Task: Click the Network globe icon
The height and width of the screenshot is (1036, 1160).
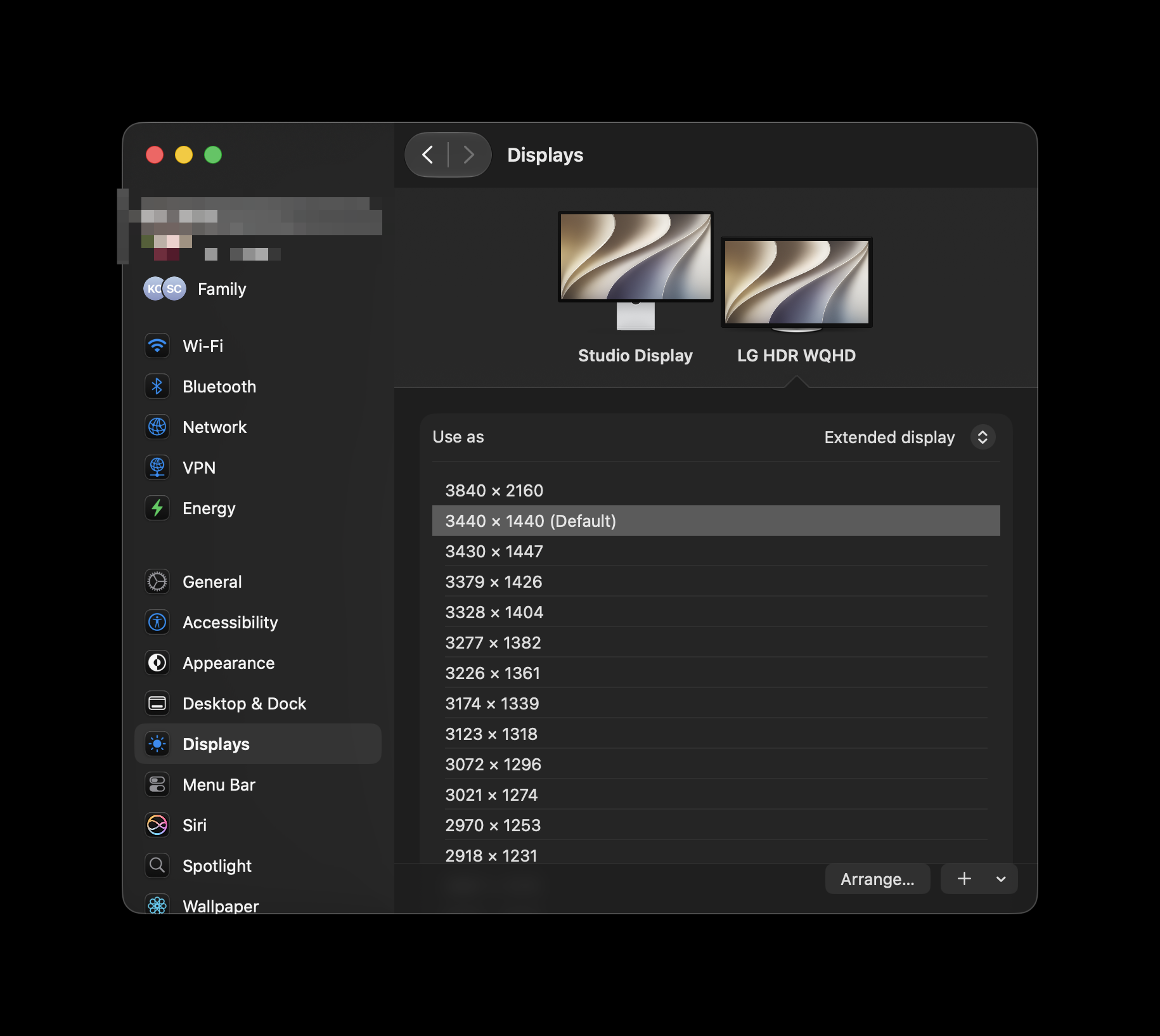Action: click(157, 427)
